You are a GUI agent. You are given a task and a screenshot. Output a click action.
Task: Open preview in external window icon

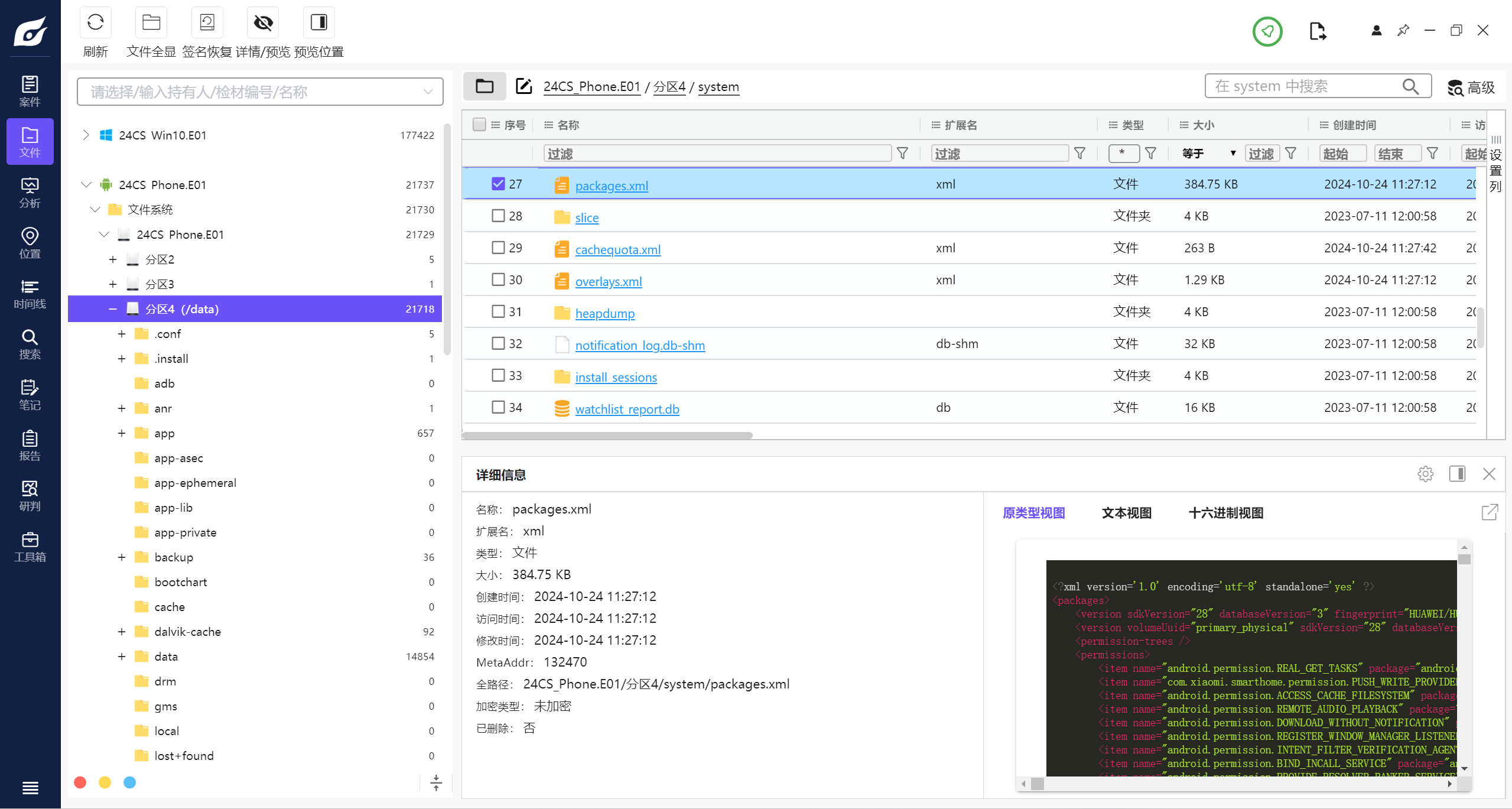(x=1490, y=512)
